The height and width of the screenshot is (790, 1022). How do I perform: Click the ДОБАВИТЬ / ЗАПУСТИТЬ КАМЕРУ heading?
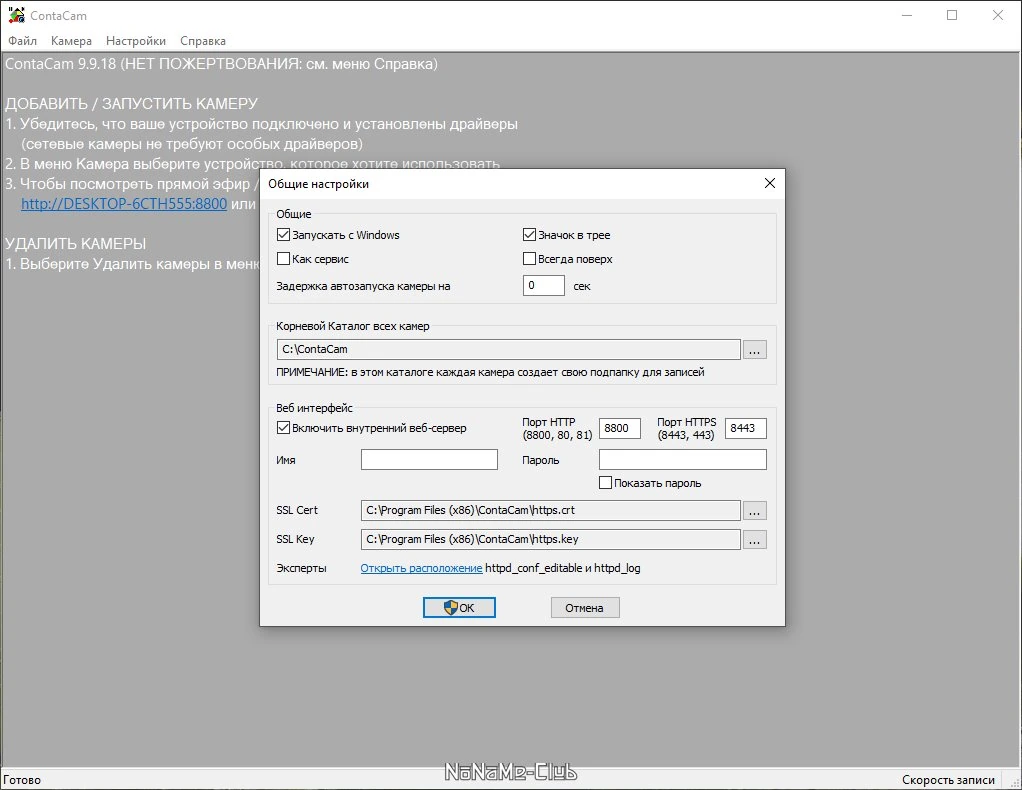pyautogui.click(x=132, y=104)
